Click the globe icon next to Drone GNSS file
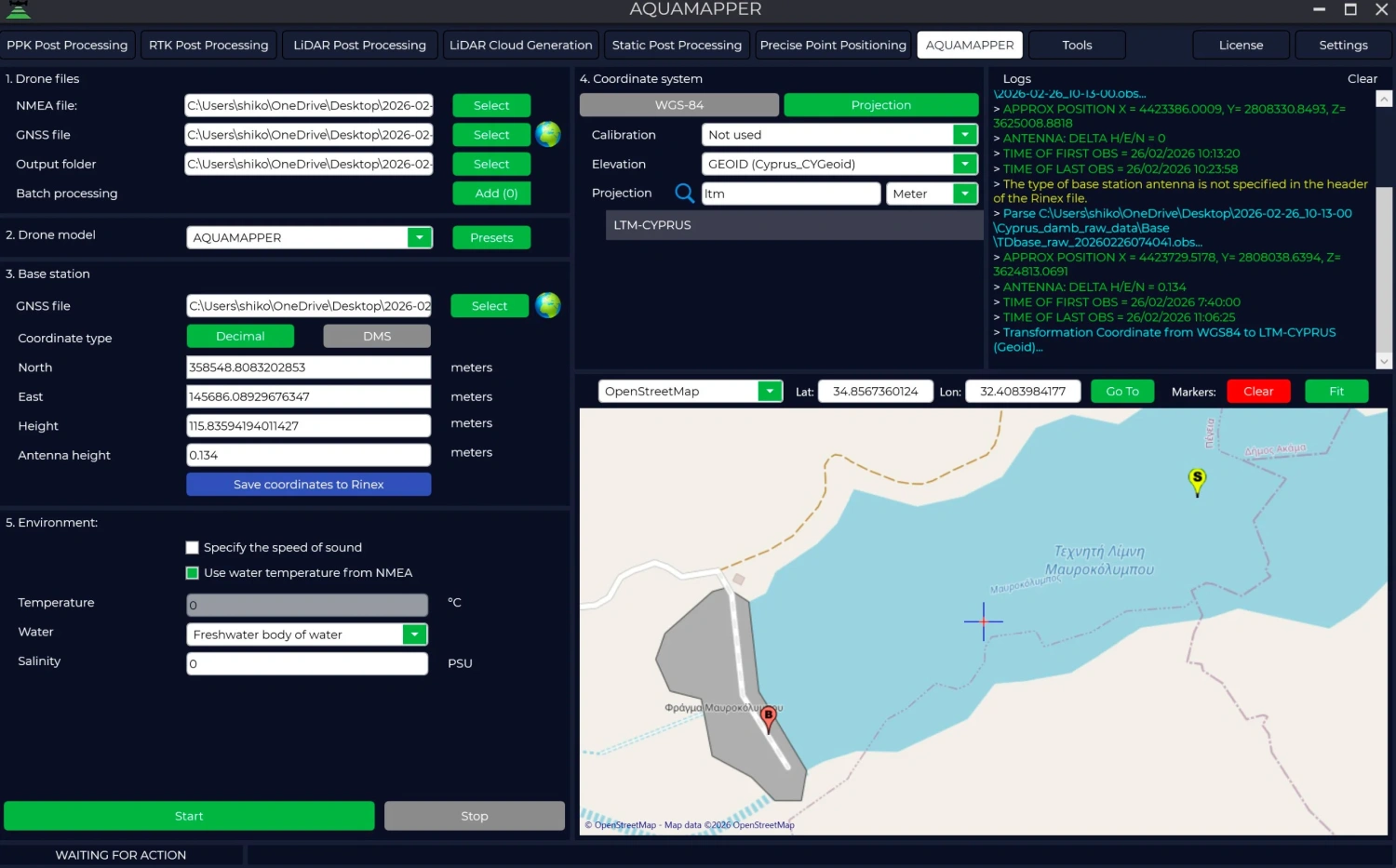The width and height of the screenshot is (1396, 868). (548, 135)
